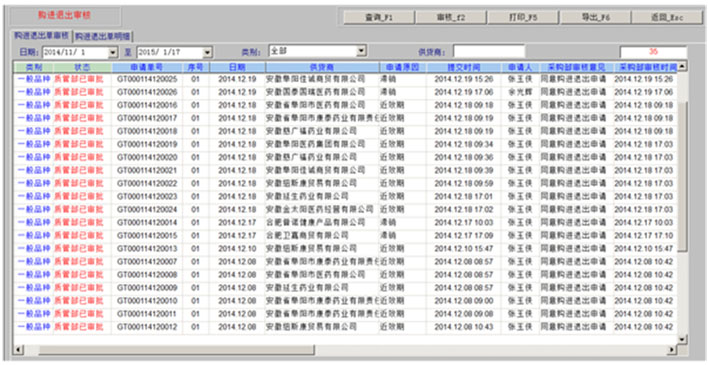Select row with order GT000114120012
Screen dimensions: 708x365
click(345, 327)
